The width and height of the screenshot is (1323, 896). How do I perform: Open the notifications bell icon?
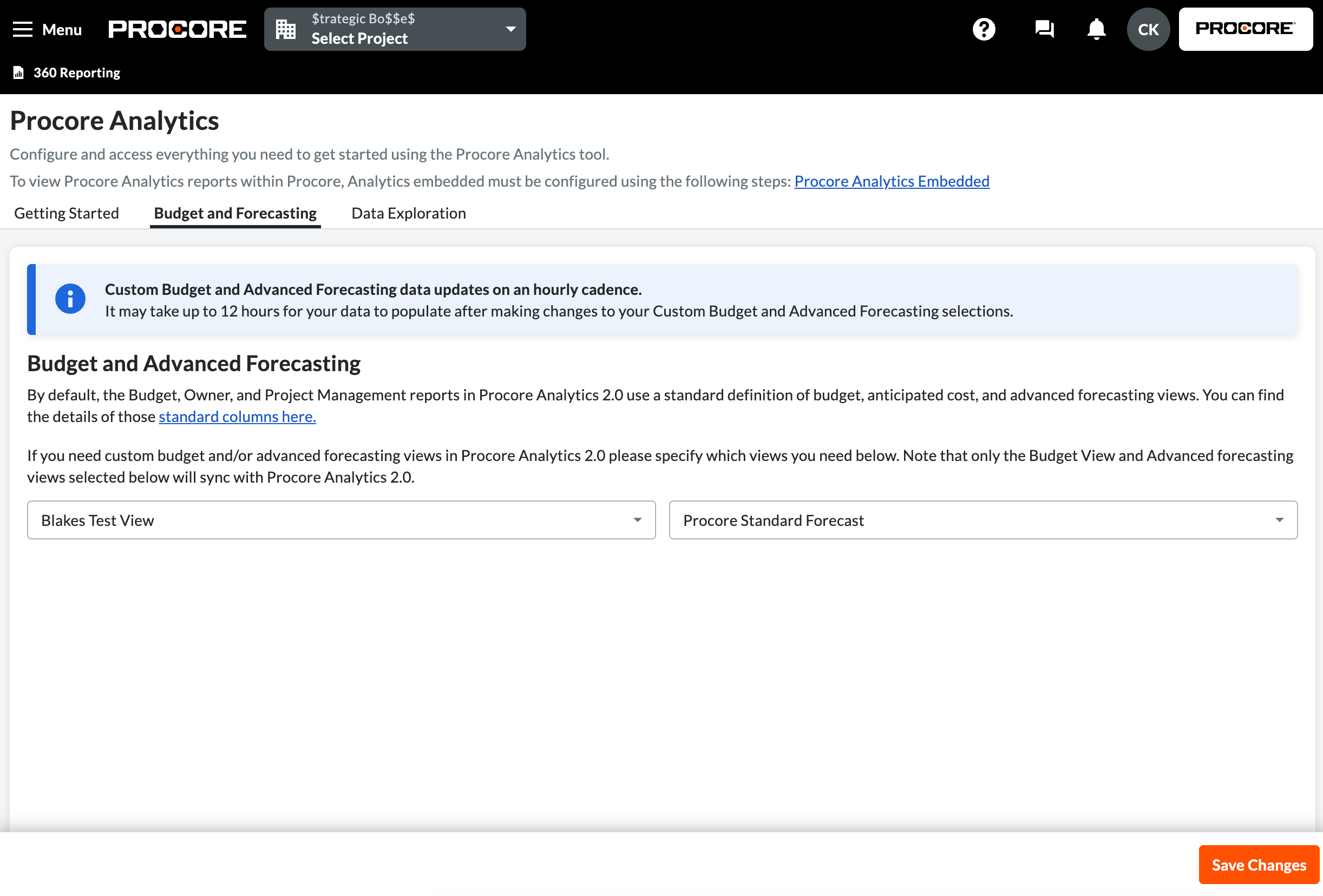click(x=1096, y=30)
